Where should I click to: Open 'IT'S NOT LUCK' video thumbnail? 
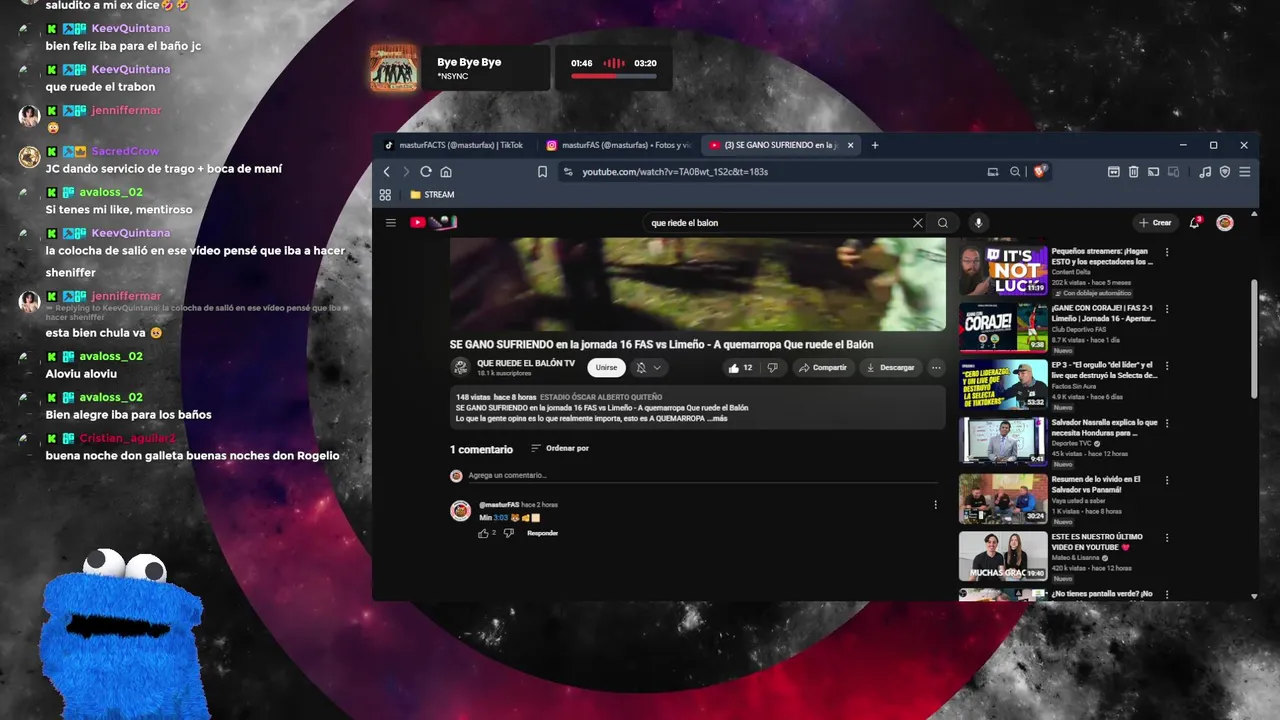1003,270
